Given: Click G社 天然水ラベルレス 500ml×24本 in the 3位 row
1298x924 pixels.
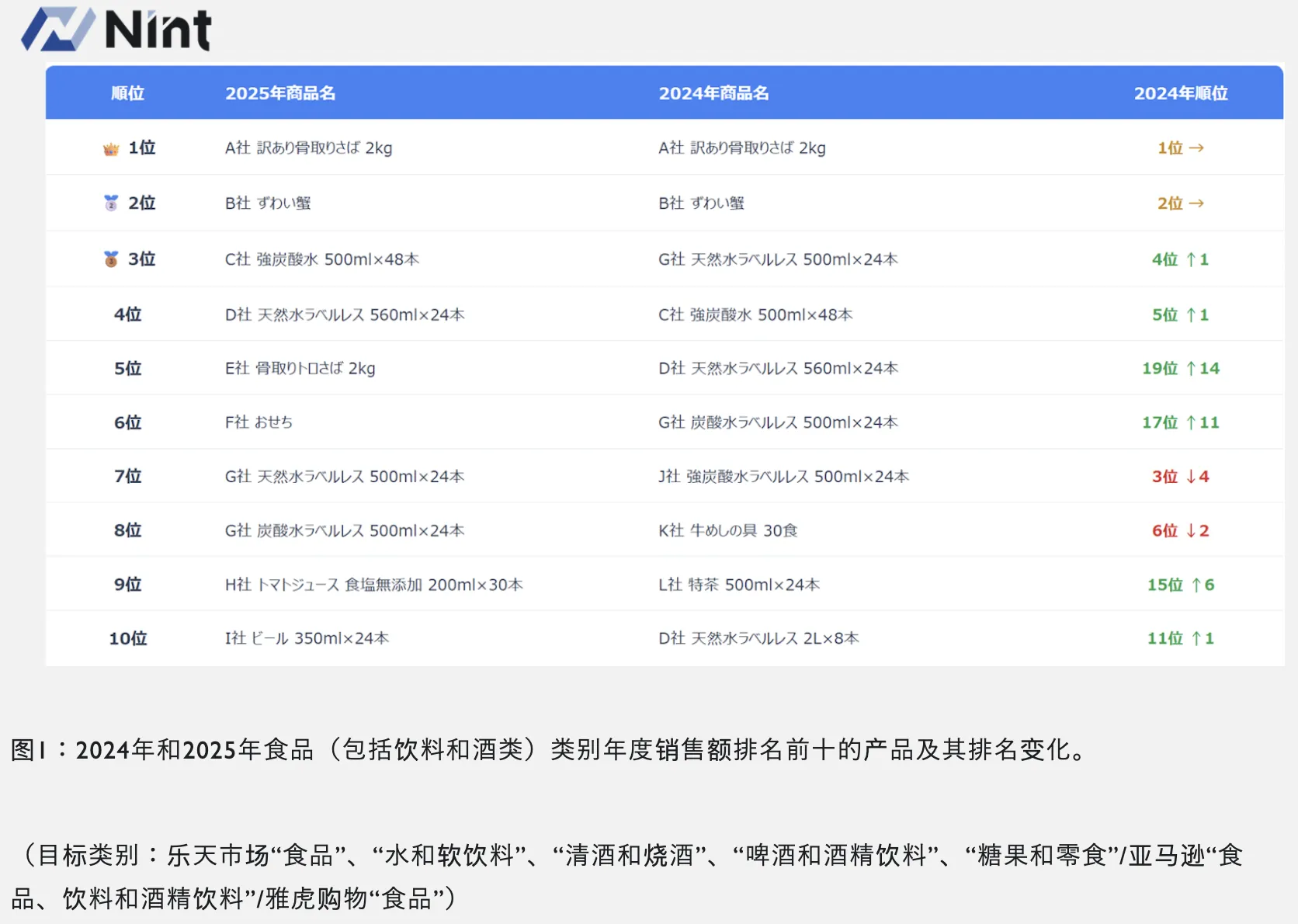Looking at the screenshot, I should [778, 259].
